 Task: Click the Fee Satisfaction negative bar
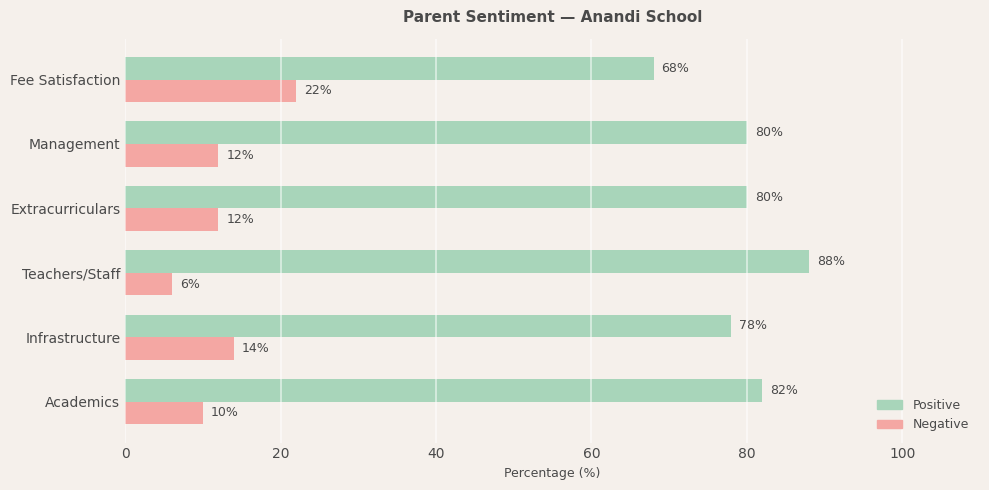click(210, 91)
